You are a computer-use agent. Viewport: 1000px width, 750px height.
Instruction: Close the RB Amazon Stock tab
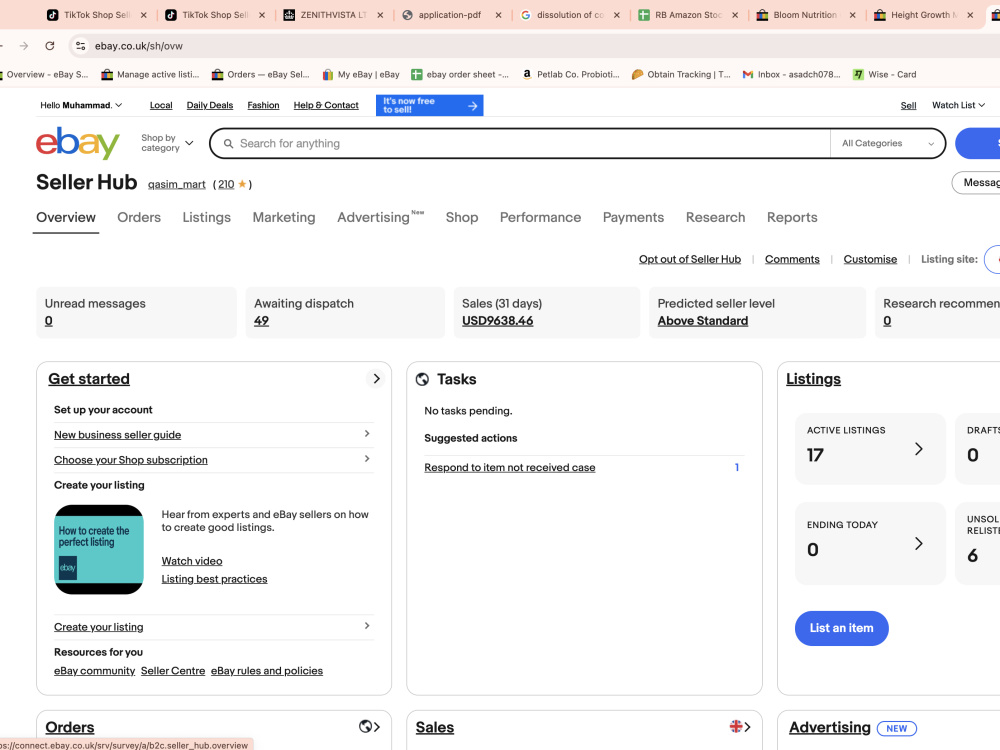tap(735, 15)
